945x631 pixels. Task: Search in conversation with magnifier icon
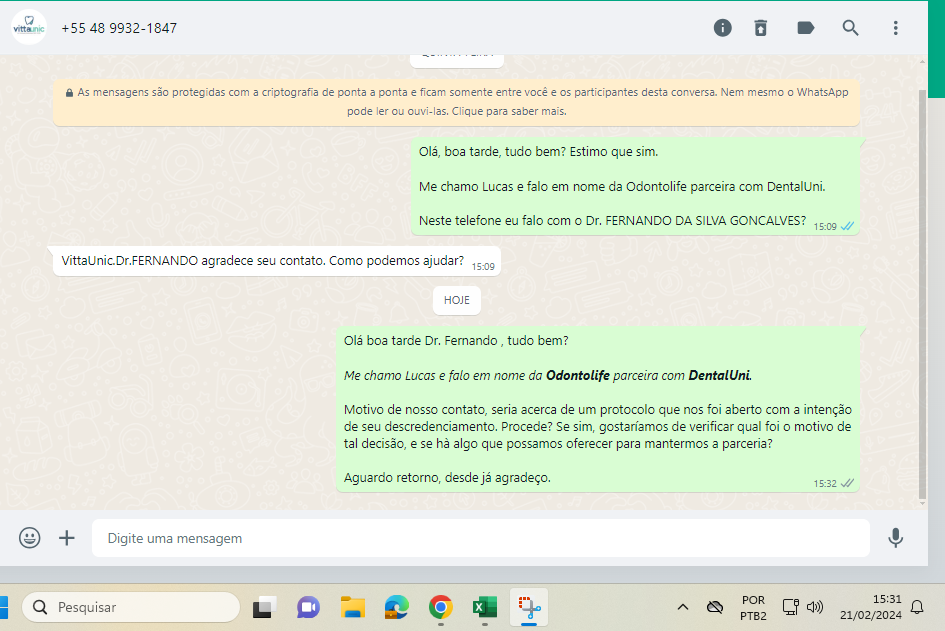tap(850, 28)
